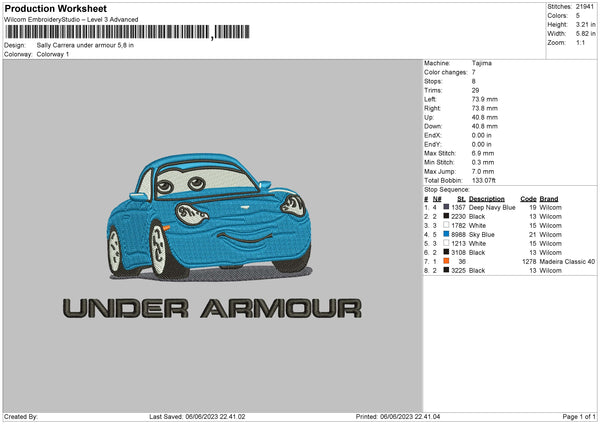Select the white swatch for thread 1782
This screenshot has height=424, width=600.
[x=446, y=225]
